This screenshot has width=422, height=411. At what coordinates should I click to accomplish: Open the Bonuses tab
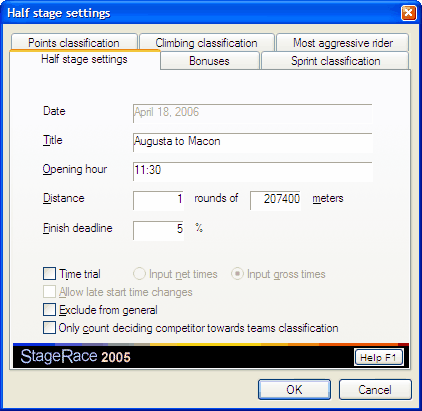point(209,61)
